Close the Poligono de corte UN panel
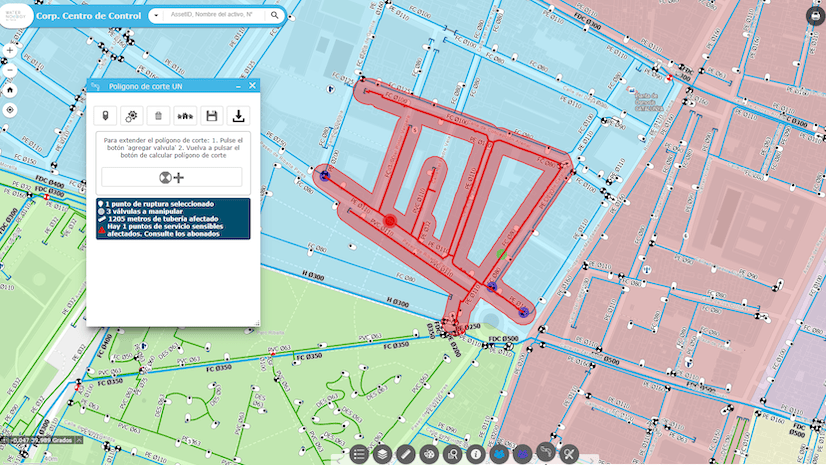Viewport: 826px width, 465px height. 252,85
